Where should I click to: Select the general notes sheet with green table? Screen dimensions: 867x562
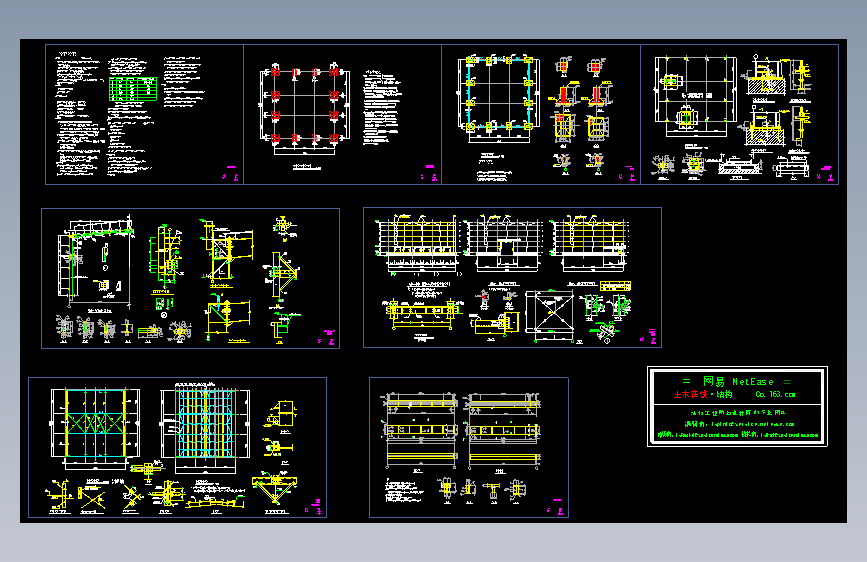click(144, 115)
